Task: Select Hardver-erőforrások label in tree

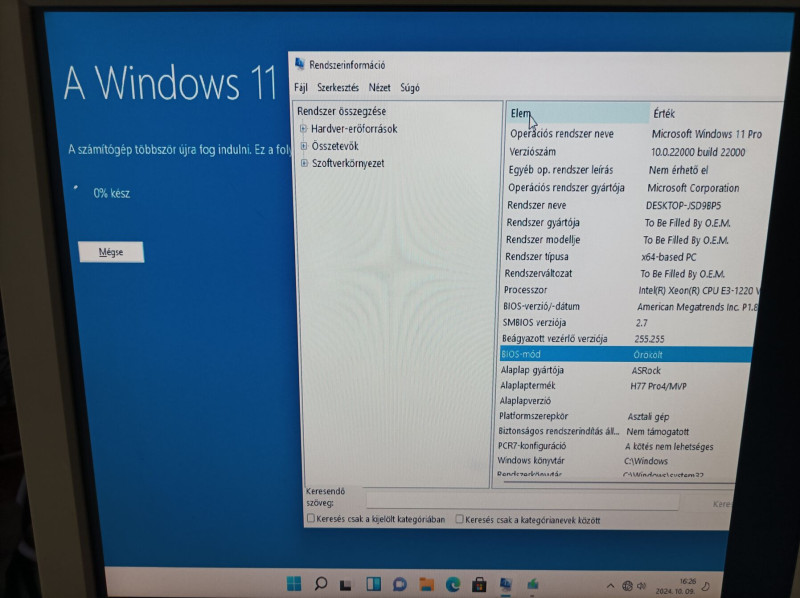Action: pyautogui.click(x=354, y=129)
